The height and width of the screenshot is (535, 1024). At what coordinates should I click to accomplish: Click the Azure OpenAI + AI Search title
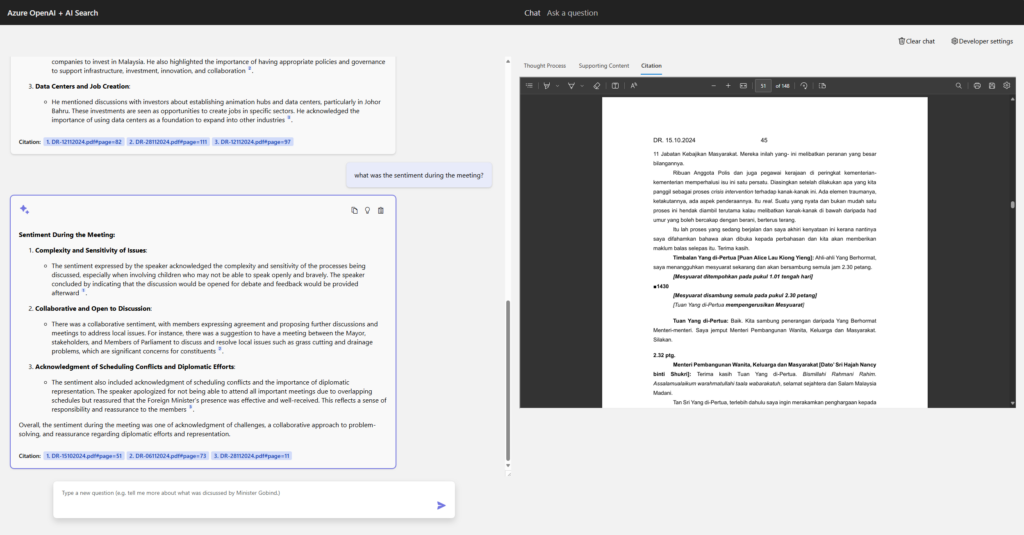pyautogui.click(x=52, y=13)
